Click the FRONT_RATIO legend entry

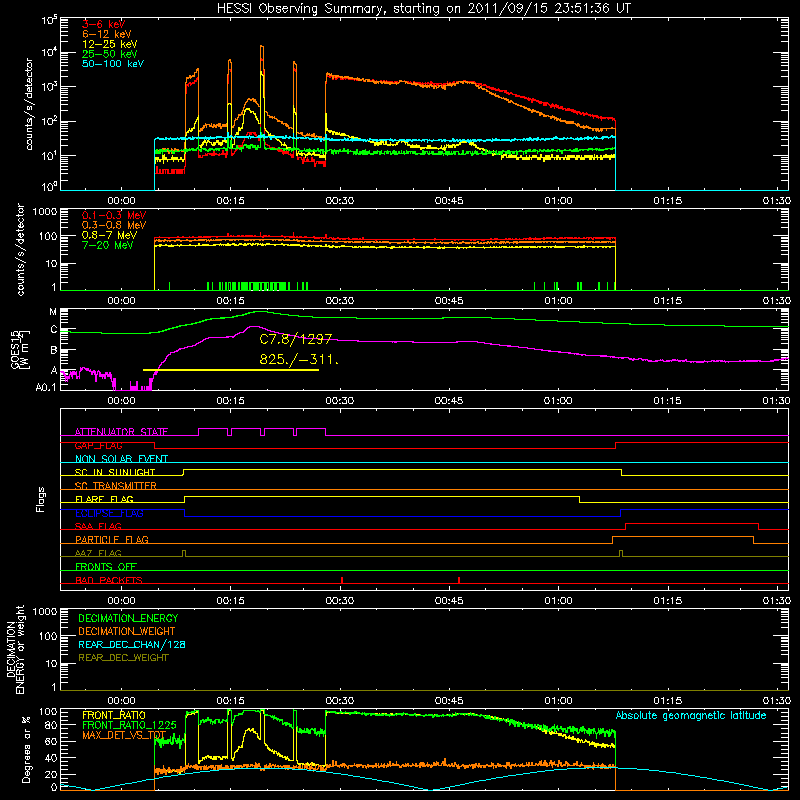[x=114, y=715]
